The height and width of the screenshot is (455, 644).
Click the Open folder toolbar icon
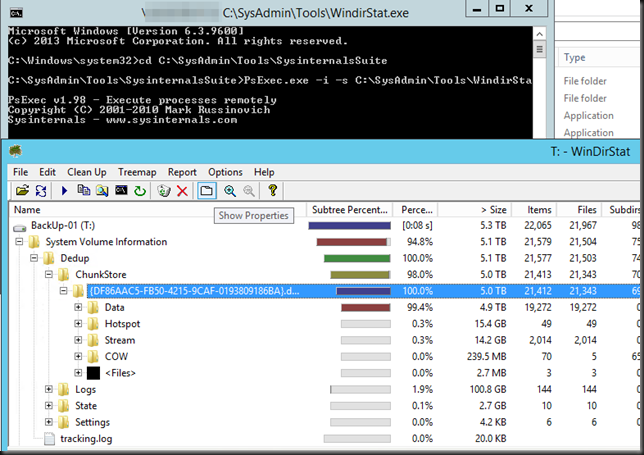point(22,191)
